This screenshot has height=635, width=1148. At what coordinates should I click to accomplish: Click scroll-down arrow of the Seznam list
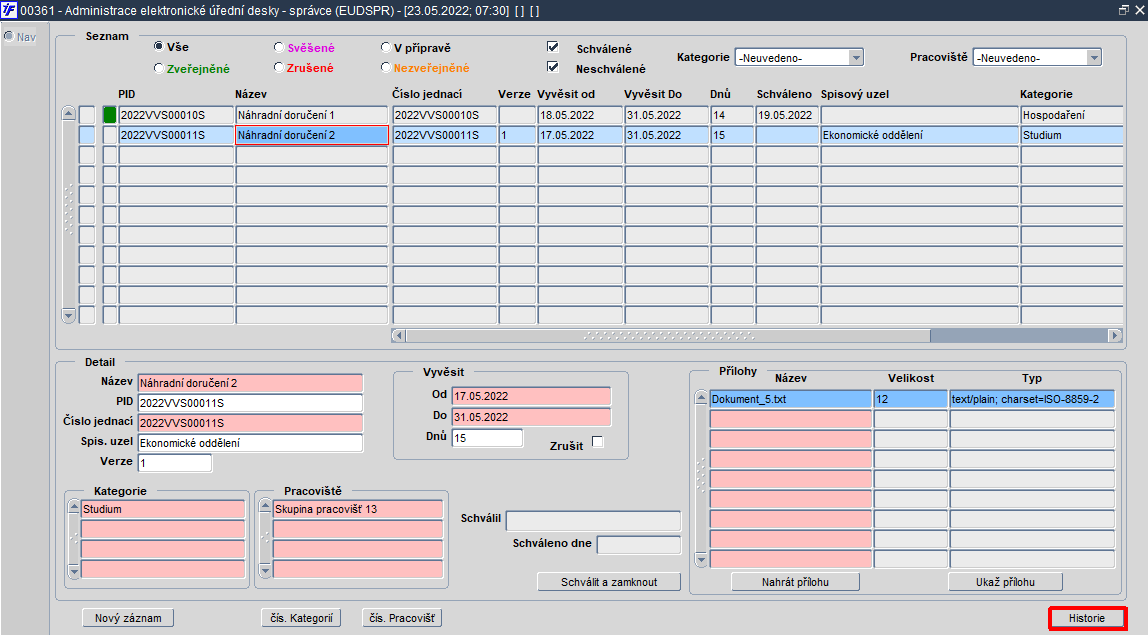(x=69, y=315)
